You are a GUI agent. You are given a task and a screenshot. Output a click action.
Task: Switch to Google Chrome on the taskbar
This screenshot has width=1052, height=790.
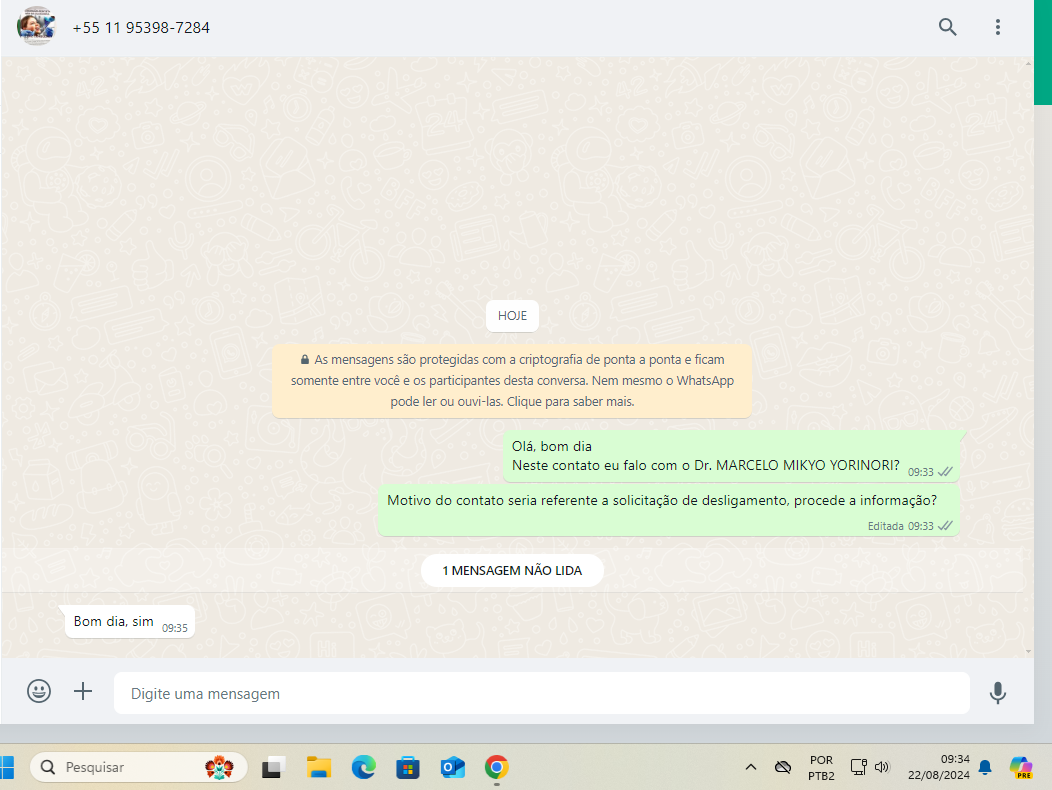click(x=496, y=767)
